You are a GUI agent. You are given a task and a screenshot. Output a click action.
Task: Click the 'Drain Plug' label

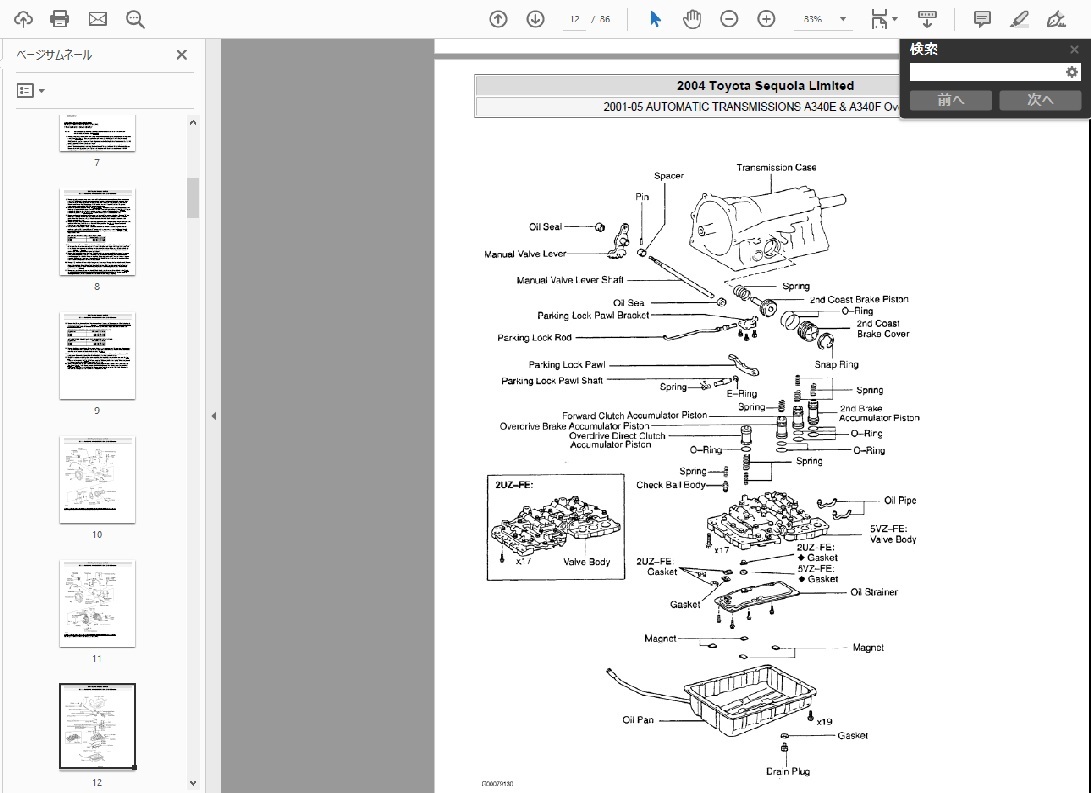click(x=788, y=771)
